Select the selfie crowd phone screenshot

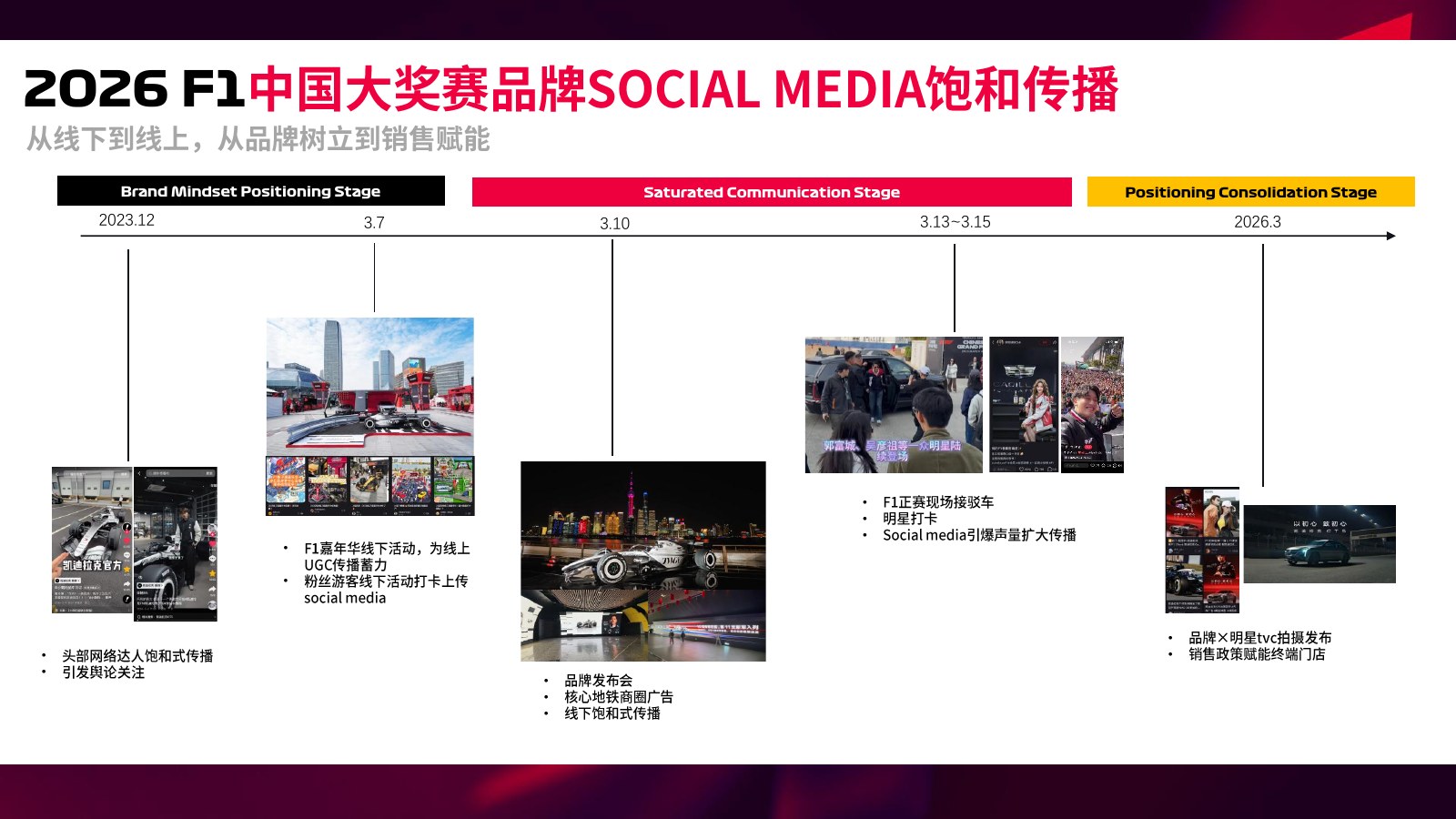click(1092, 405)
